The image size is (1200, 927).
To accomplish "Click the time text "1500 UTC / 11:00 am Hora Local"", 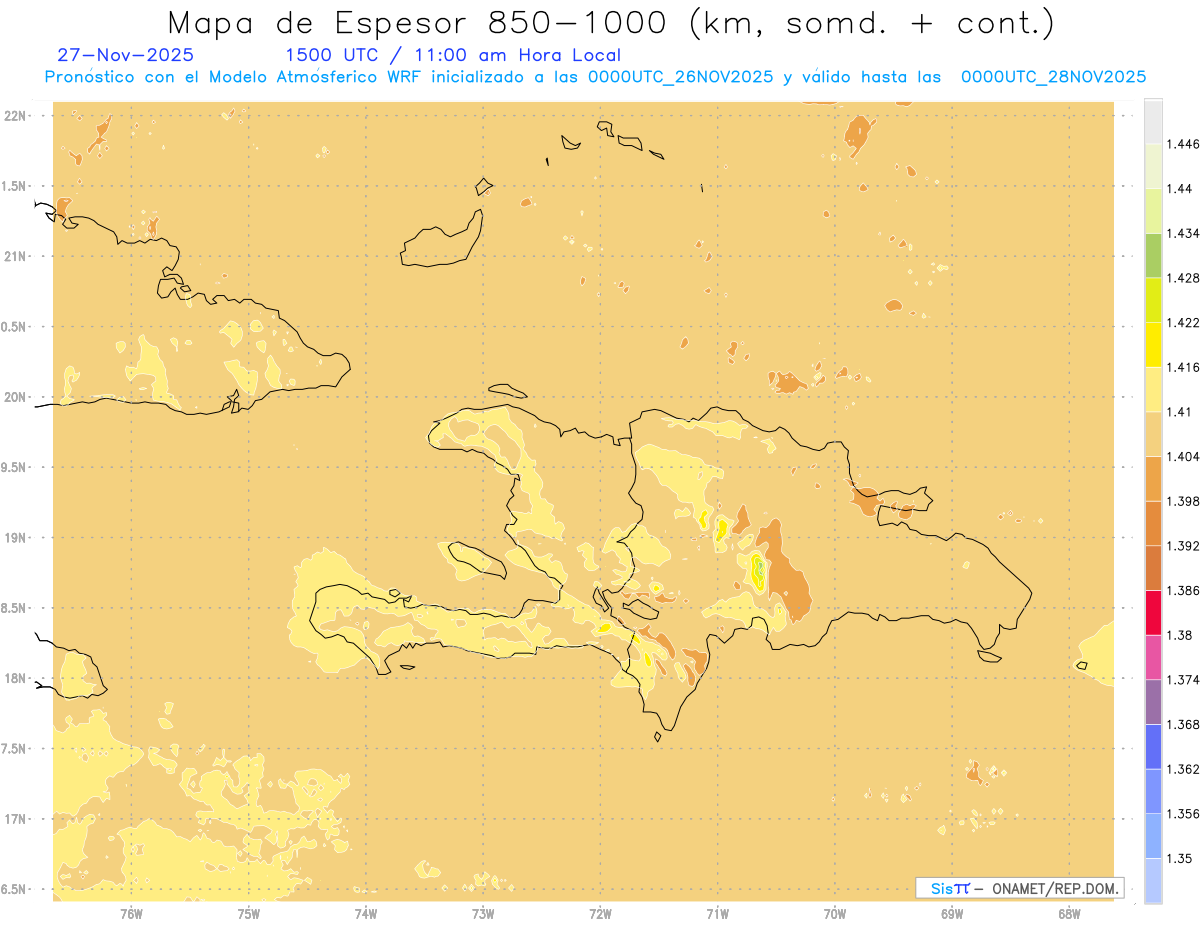I will click(x=453, y=56).
